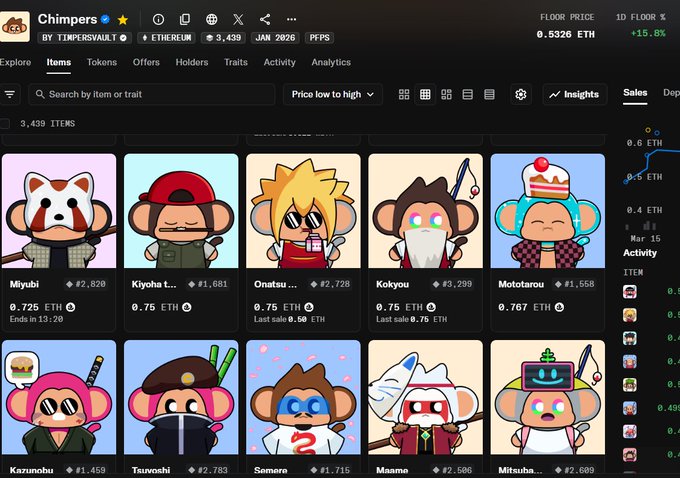Tick the select-all checkbox beside 3,439 ITEMS
This screenshot has width=680, height=478.
click(5, 123)
